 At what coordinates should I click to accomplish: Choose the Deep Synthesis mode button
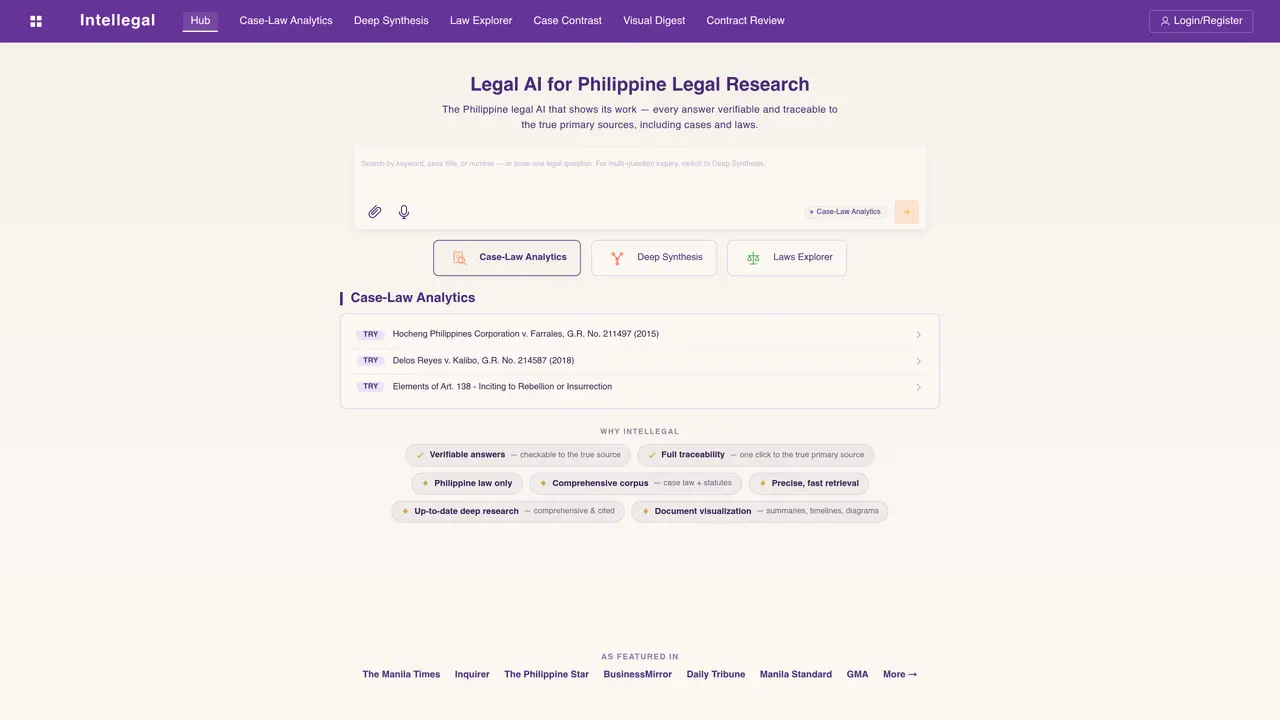(x=654, y=258)
